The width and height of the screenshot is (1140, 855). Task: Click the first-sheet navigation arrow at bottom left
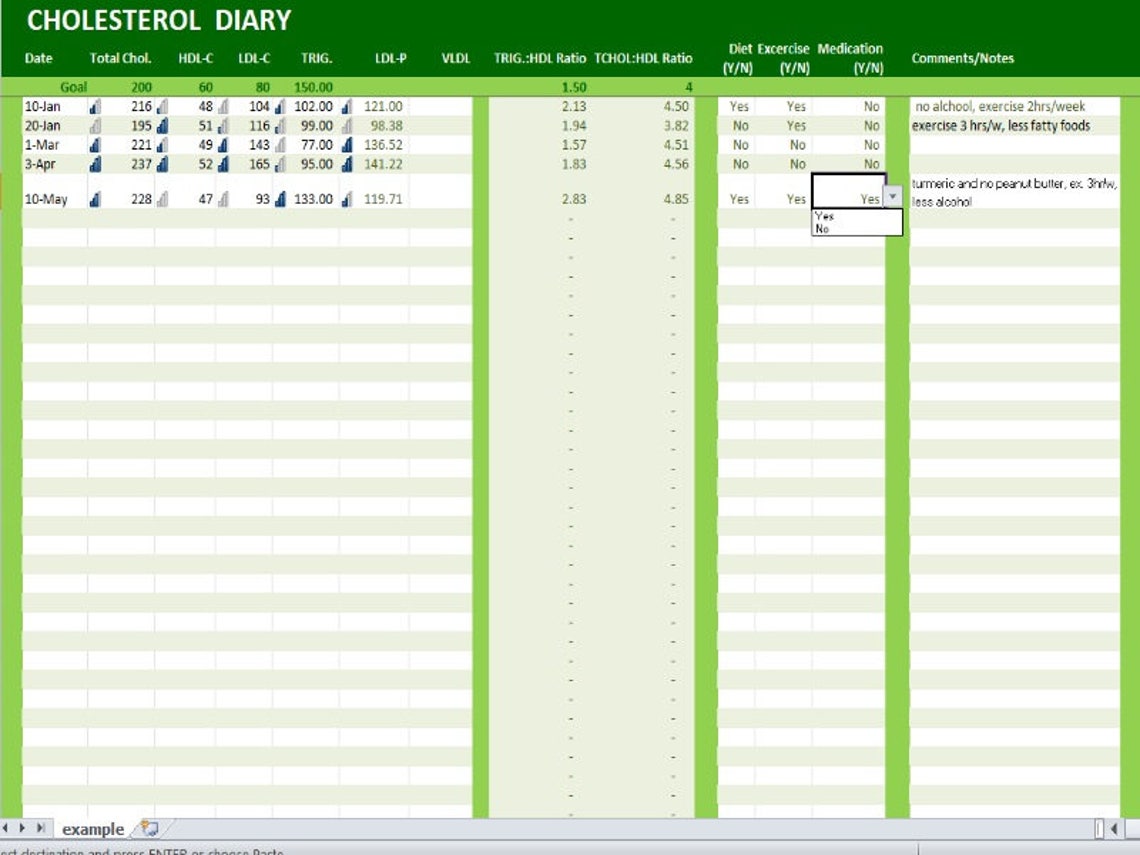pyautogui.click(x=7, y=829)
